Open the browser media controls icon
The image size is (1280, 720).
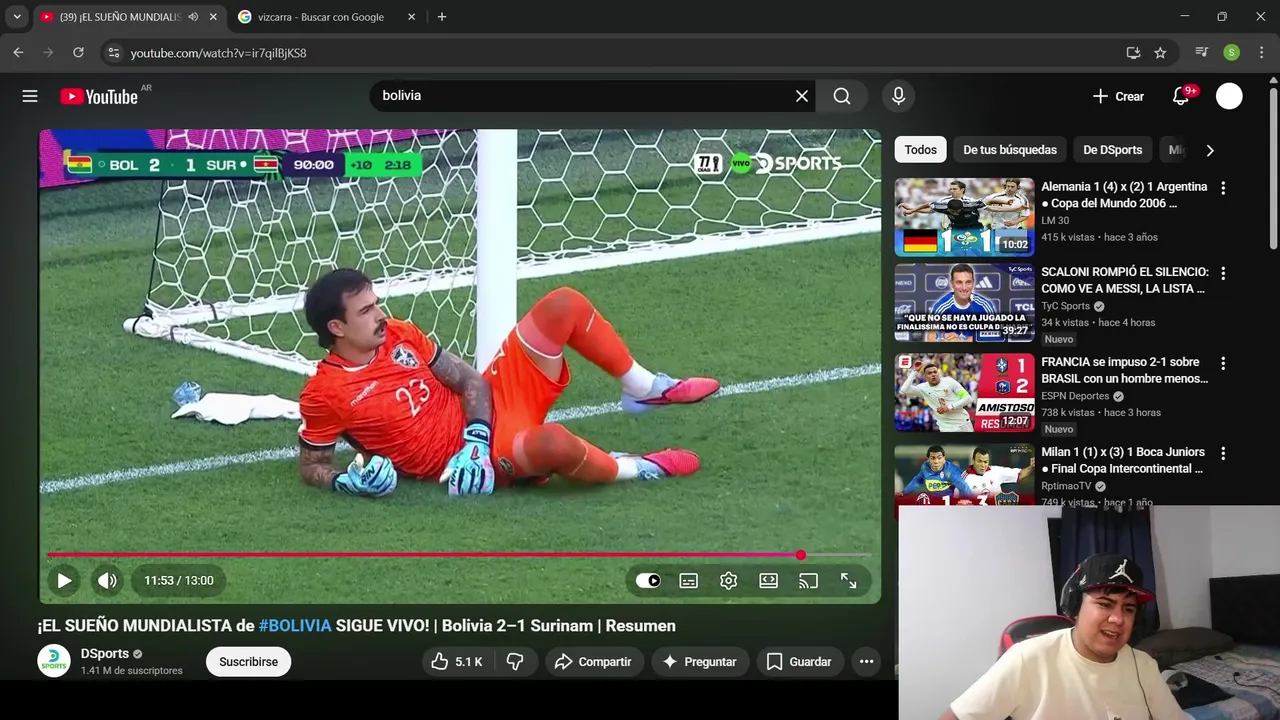click(1202, 53)
